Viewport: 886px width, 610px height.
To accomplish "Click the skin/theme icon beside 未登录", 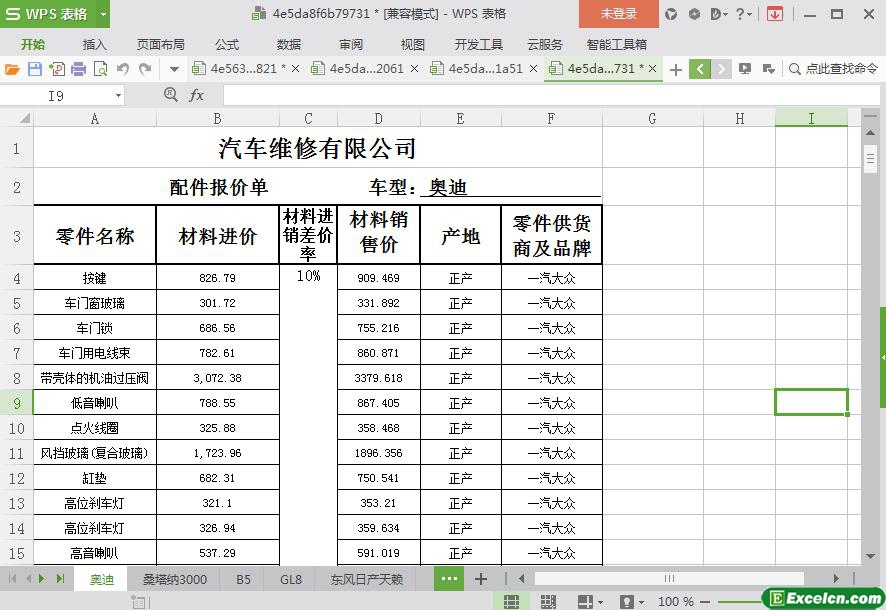I will 671,14.
